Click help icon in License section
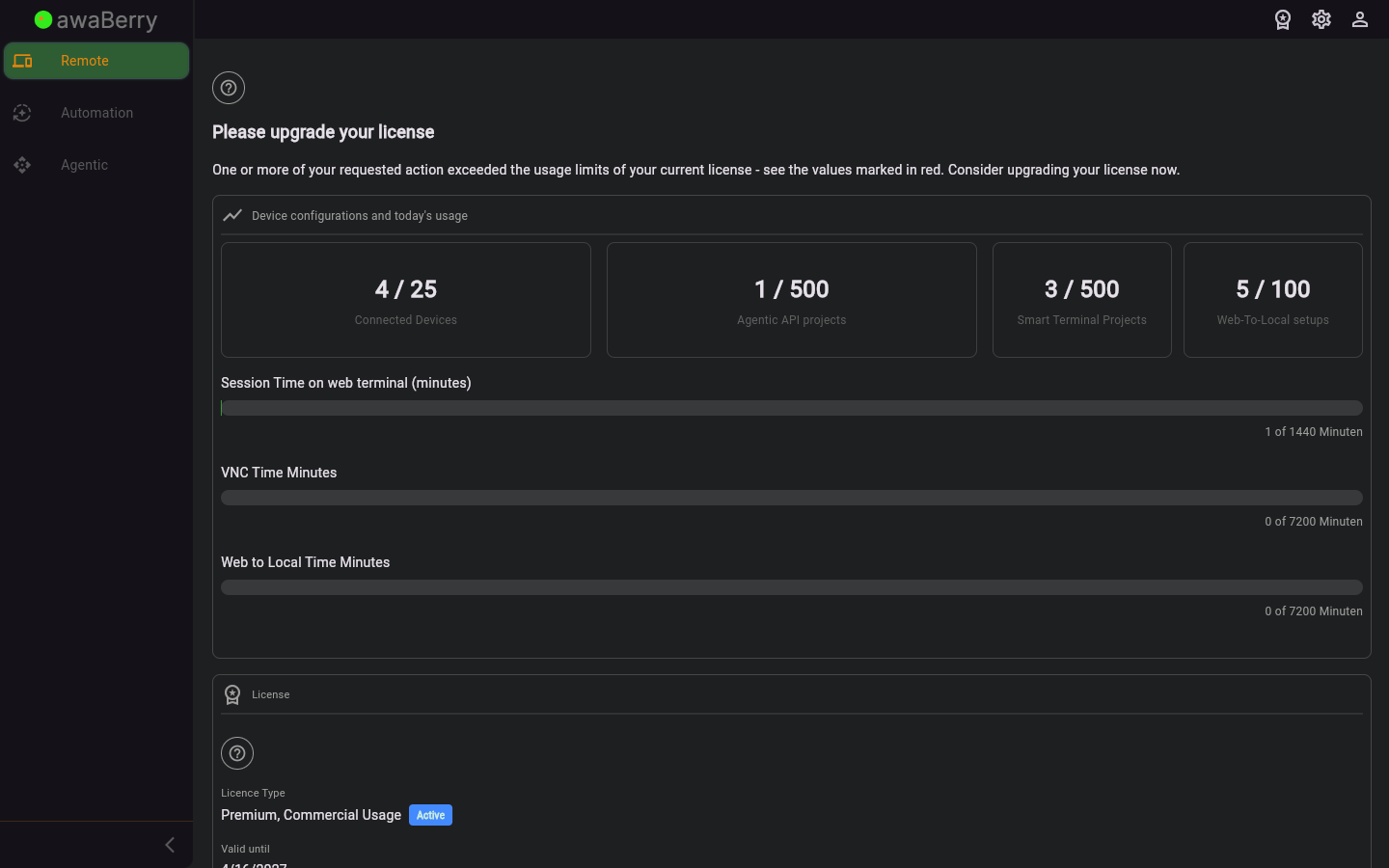The height and width of the screenshot is (868, 1389). 237,753
